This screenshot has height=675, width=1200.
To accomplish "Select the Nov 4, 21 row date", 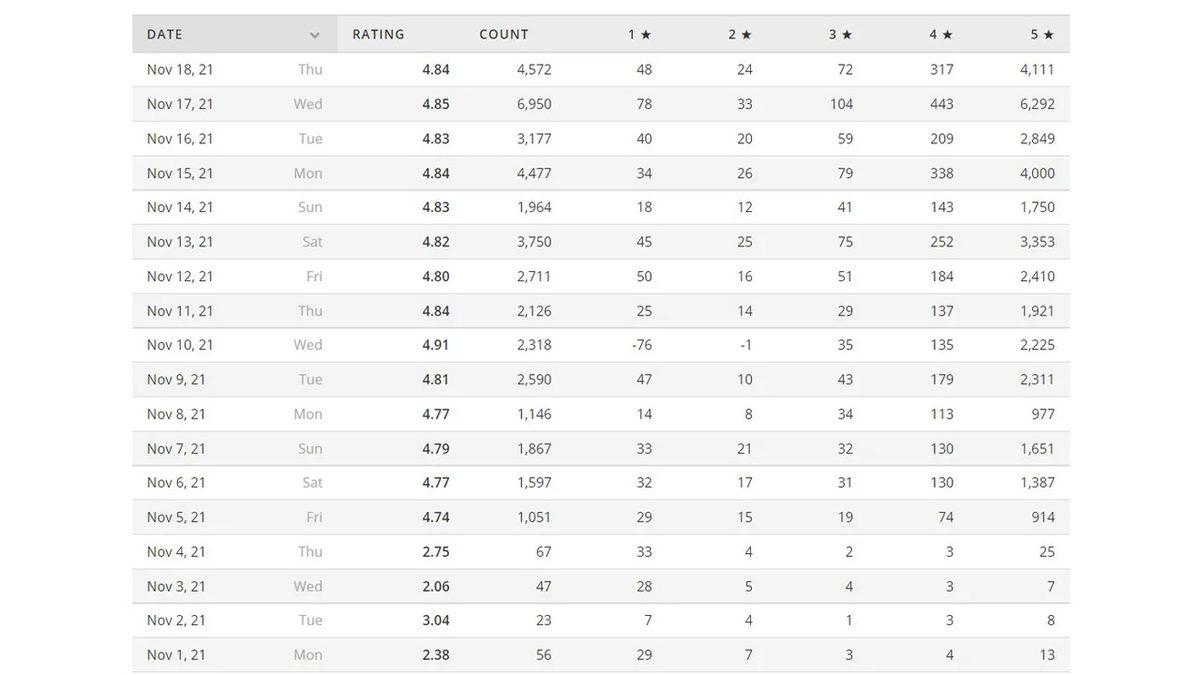I will [x=176, y=552].
